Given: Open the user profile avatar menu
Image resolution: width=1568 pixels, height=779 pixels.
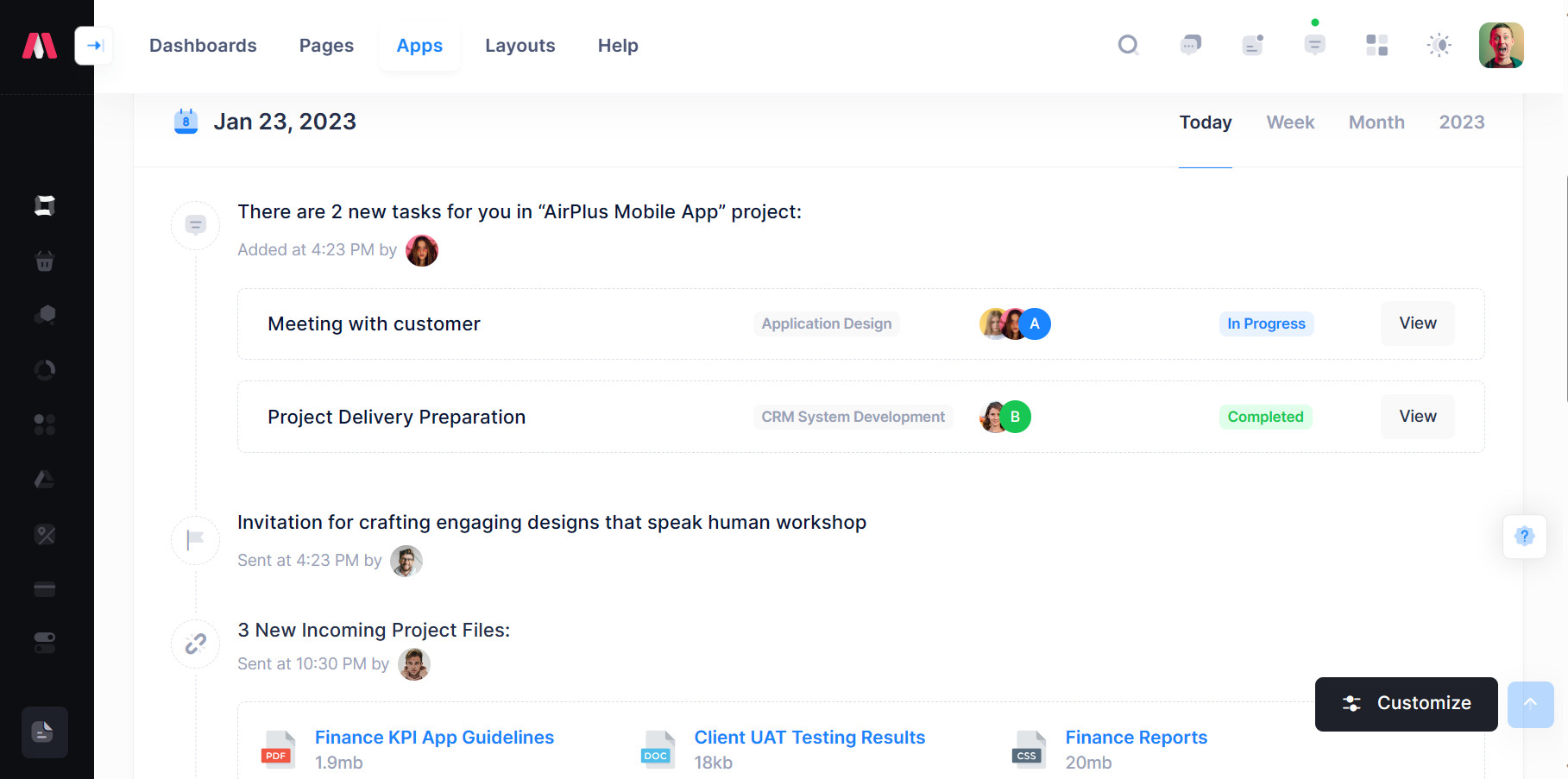Looking at the screenshot, I should pyautogui.click(x=1501, y=45).
